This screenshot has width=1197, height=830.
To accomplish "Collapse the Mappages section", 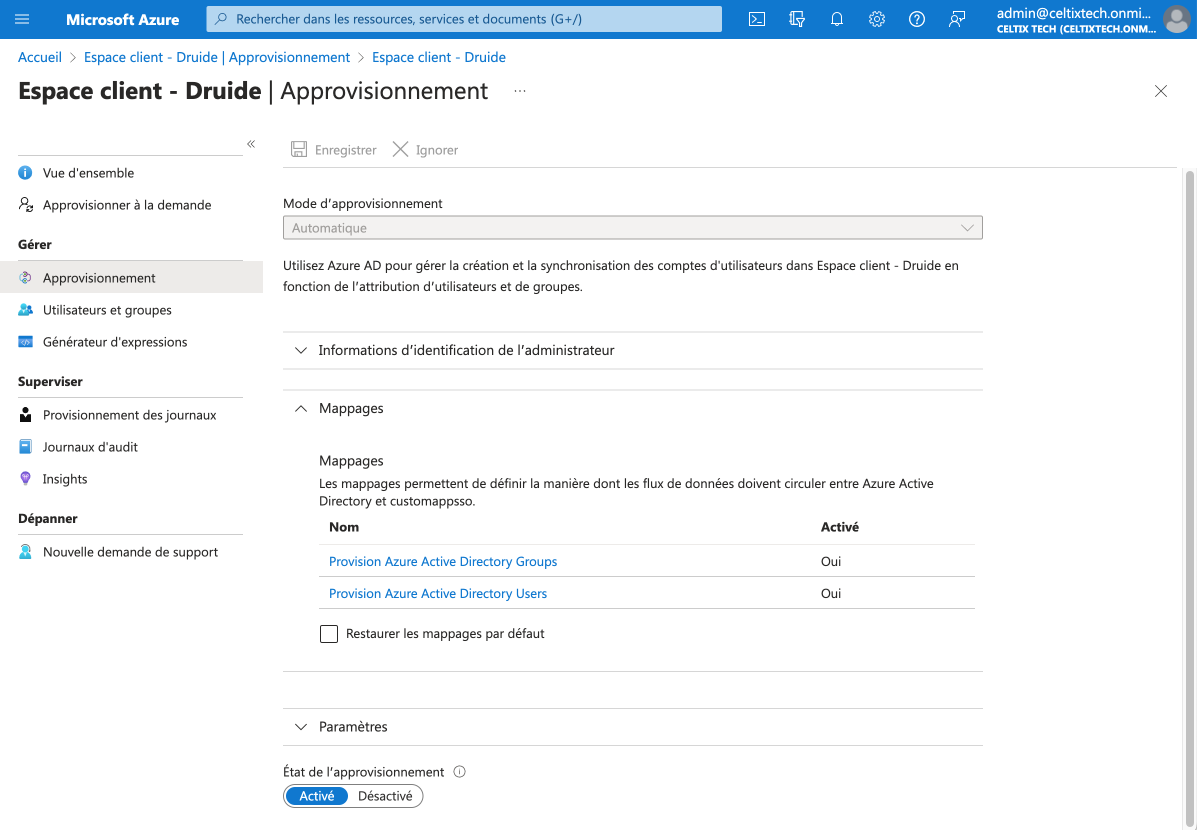I will pyautogui.click(x=632, y=409).
